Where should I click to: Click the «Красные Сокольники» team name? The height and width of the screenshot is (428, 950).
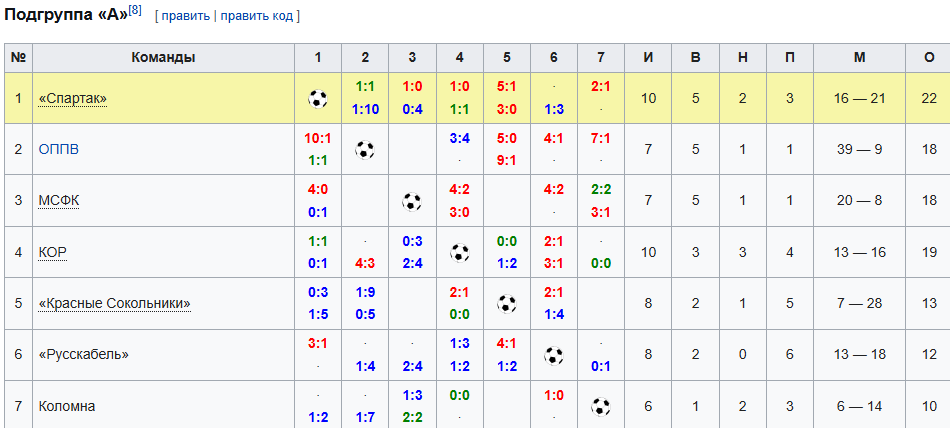115,304
